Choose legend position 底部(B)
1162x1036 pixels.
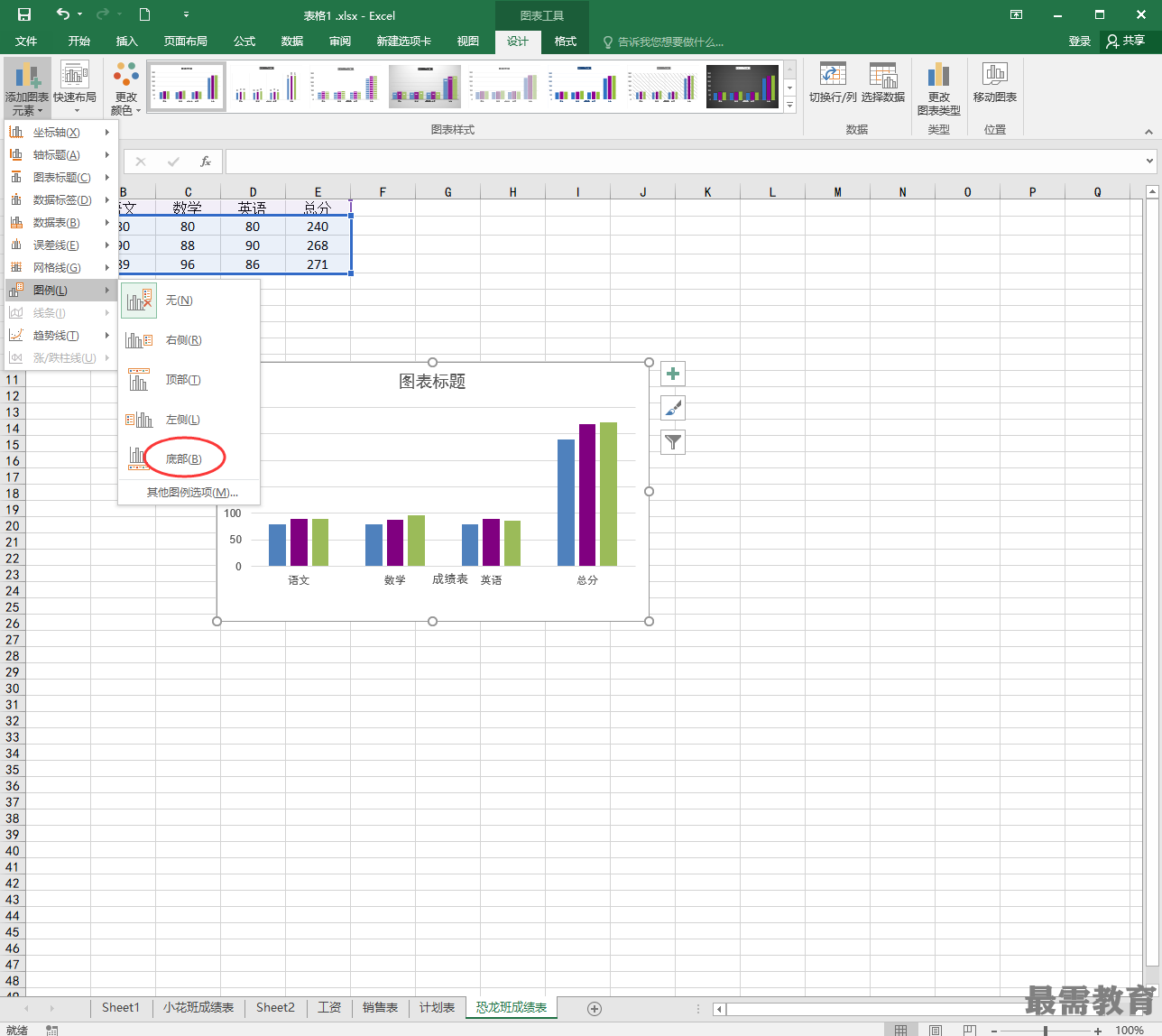[189, 459]
